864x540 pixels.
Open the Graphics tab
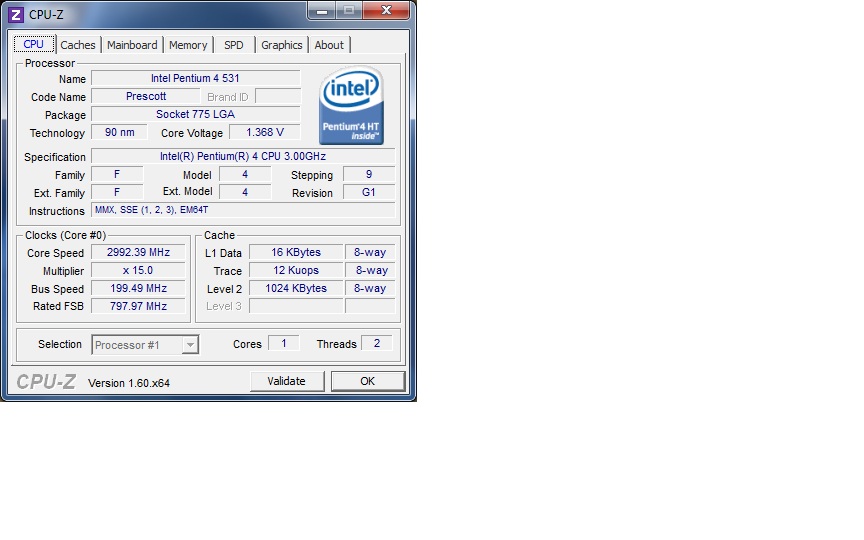[x=282, y=45]
